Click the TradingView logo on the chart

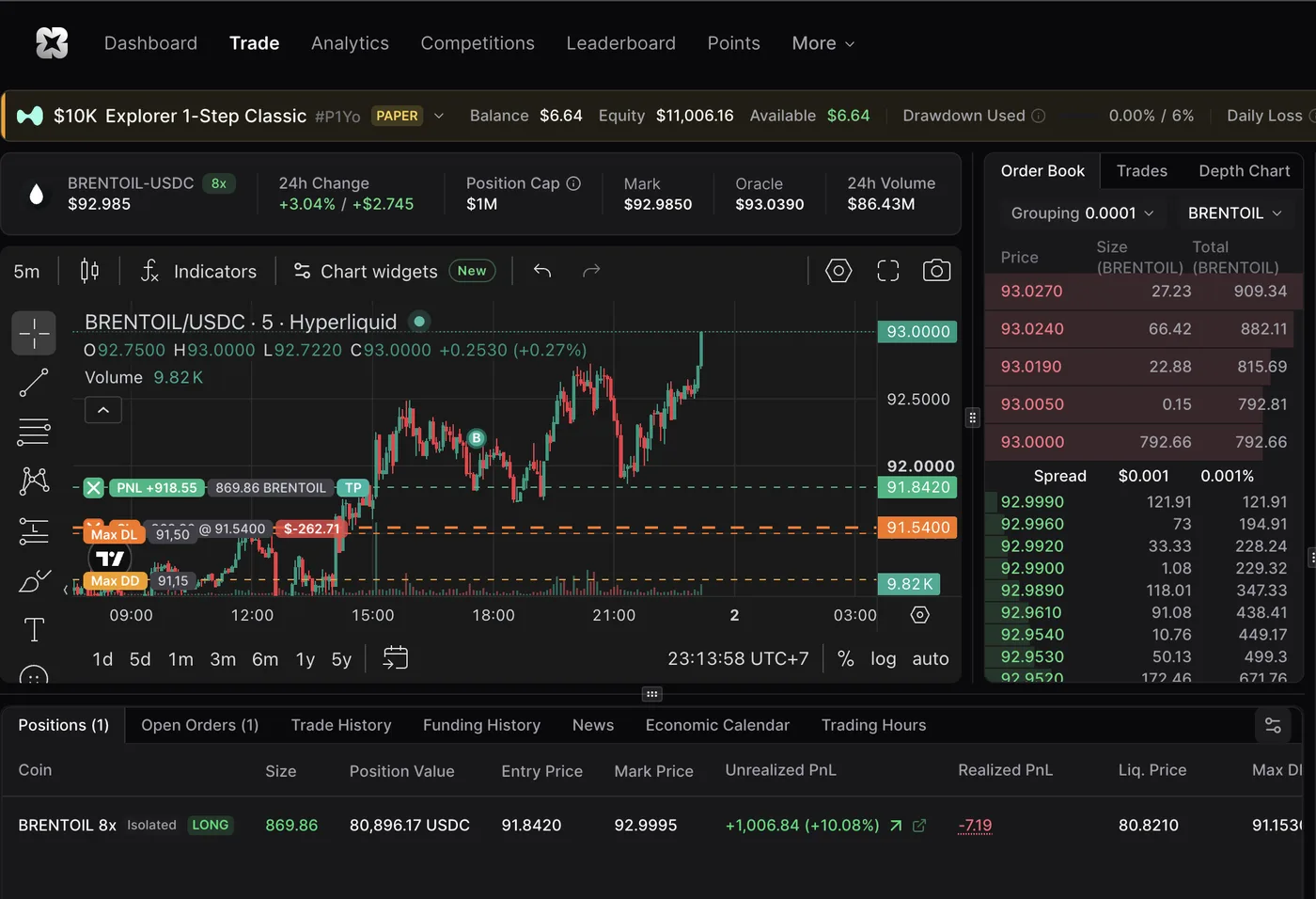point(110,558)
